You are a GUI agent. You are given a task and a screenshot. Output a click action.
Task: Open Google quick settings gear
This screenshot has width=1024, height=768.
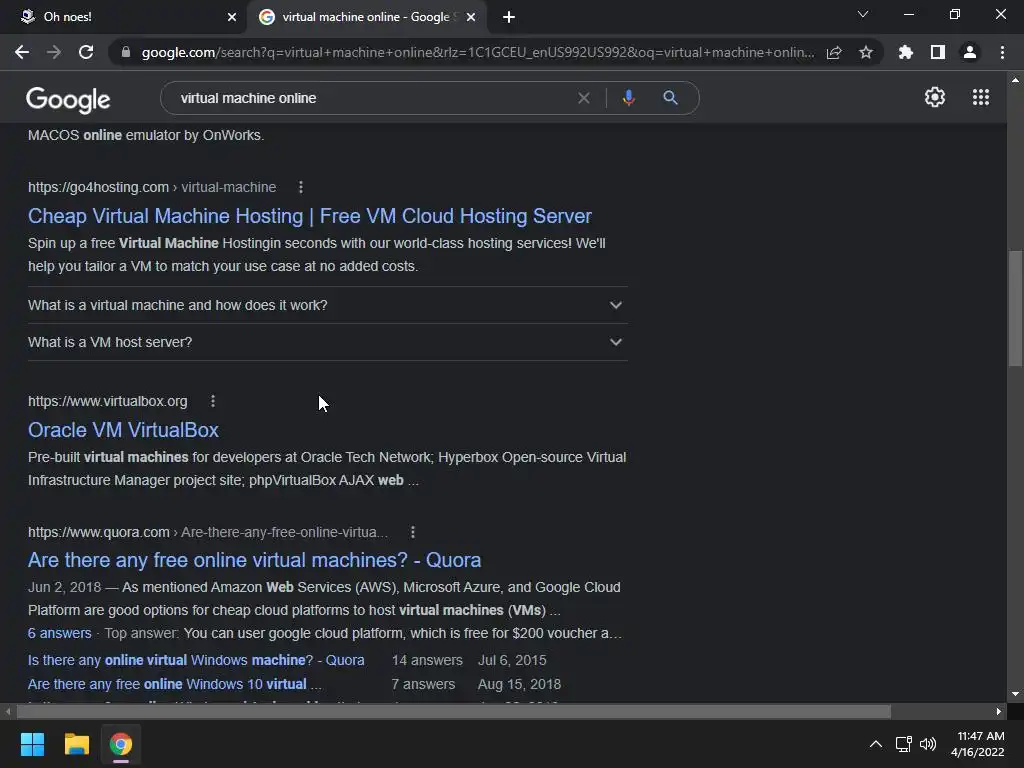[x=935, y=97]
